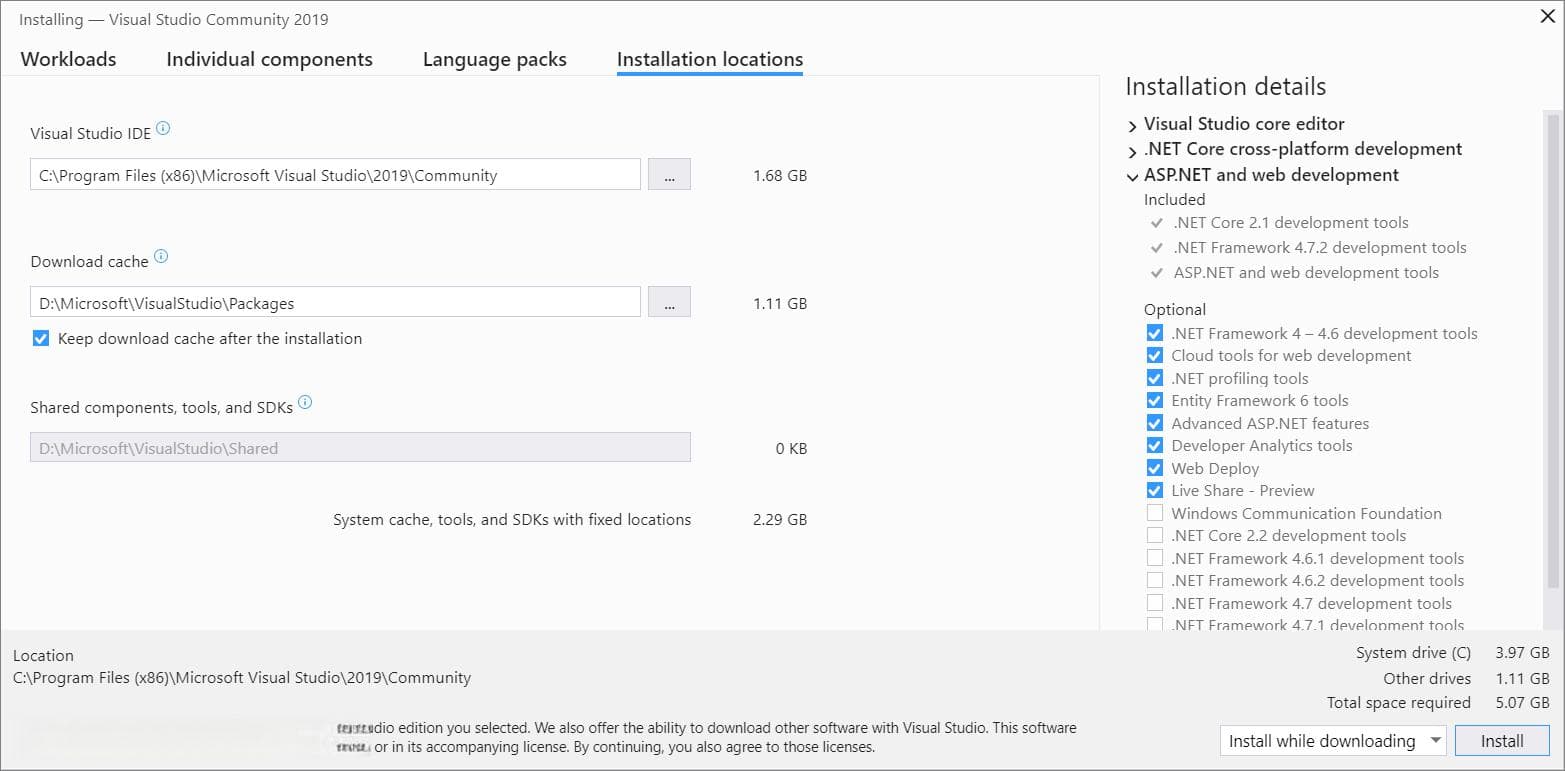Uncheck Cloud tools for web development
The height and width of the screenshot is (771, 1565).
tap(1155, 355)
